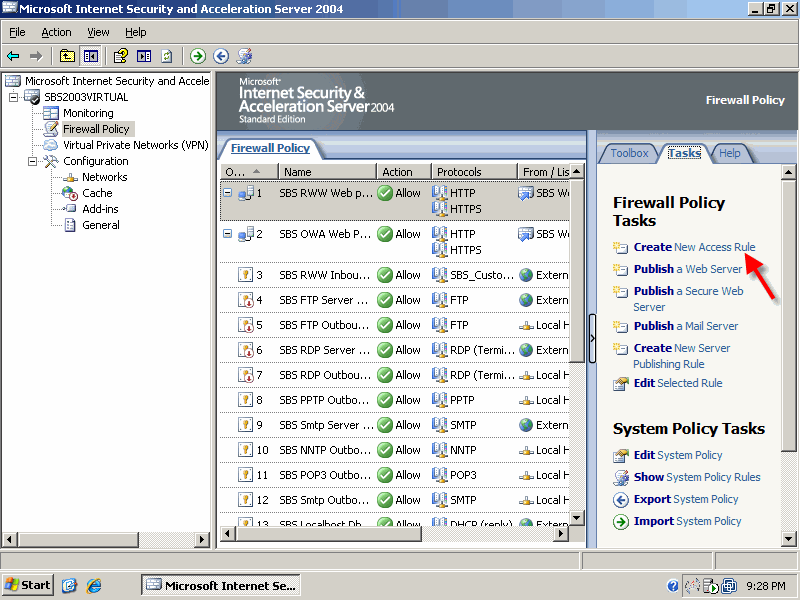Select the Cache tree node
Screen dimensions: 800x600
tap(97, 193)
